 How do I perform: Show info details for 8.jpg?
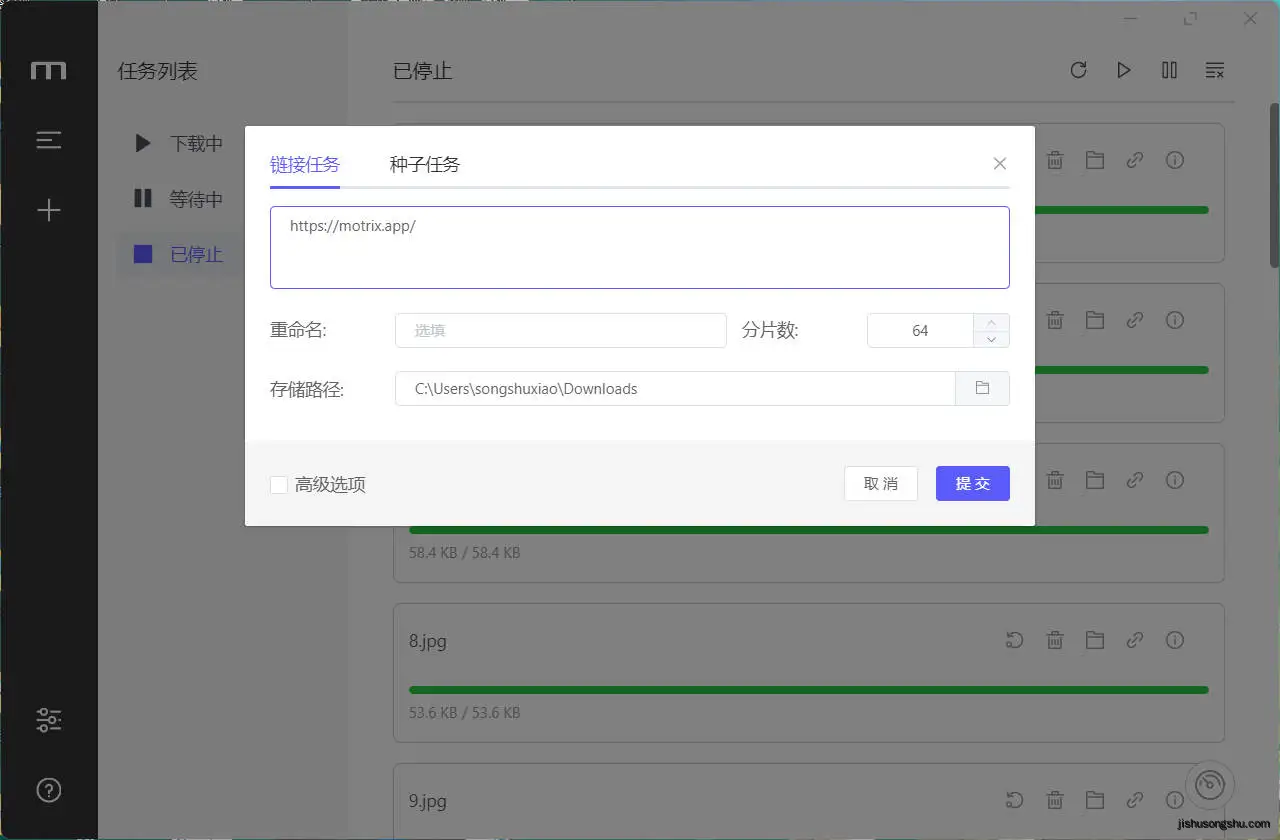[x=1175, y=640]
